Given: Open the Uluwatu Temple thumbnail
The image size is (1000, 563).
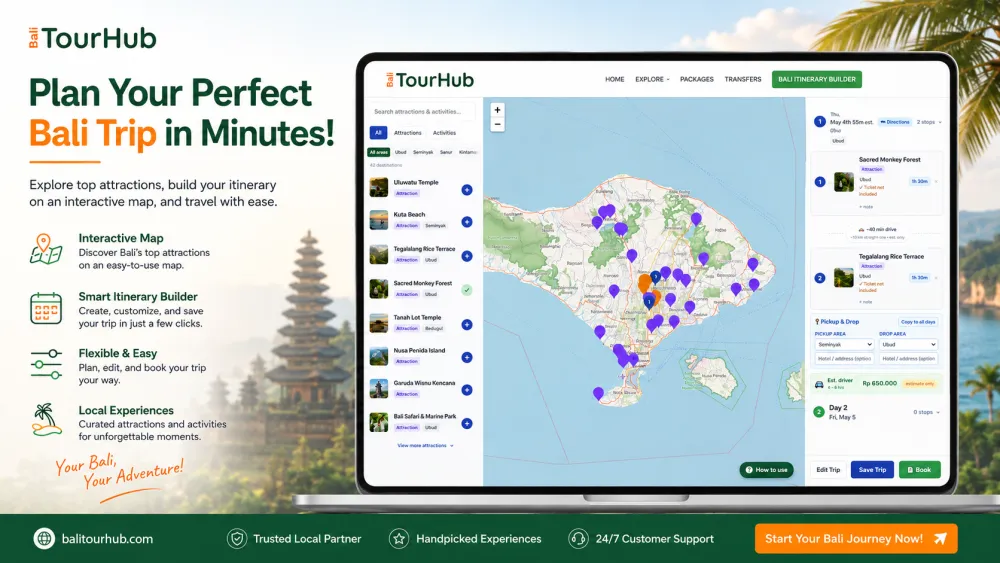Looking at the screenshot, I should pos(379,187).
